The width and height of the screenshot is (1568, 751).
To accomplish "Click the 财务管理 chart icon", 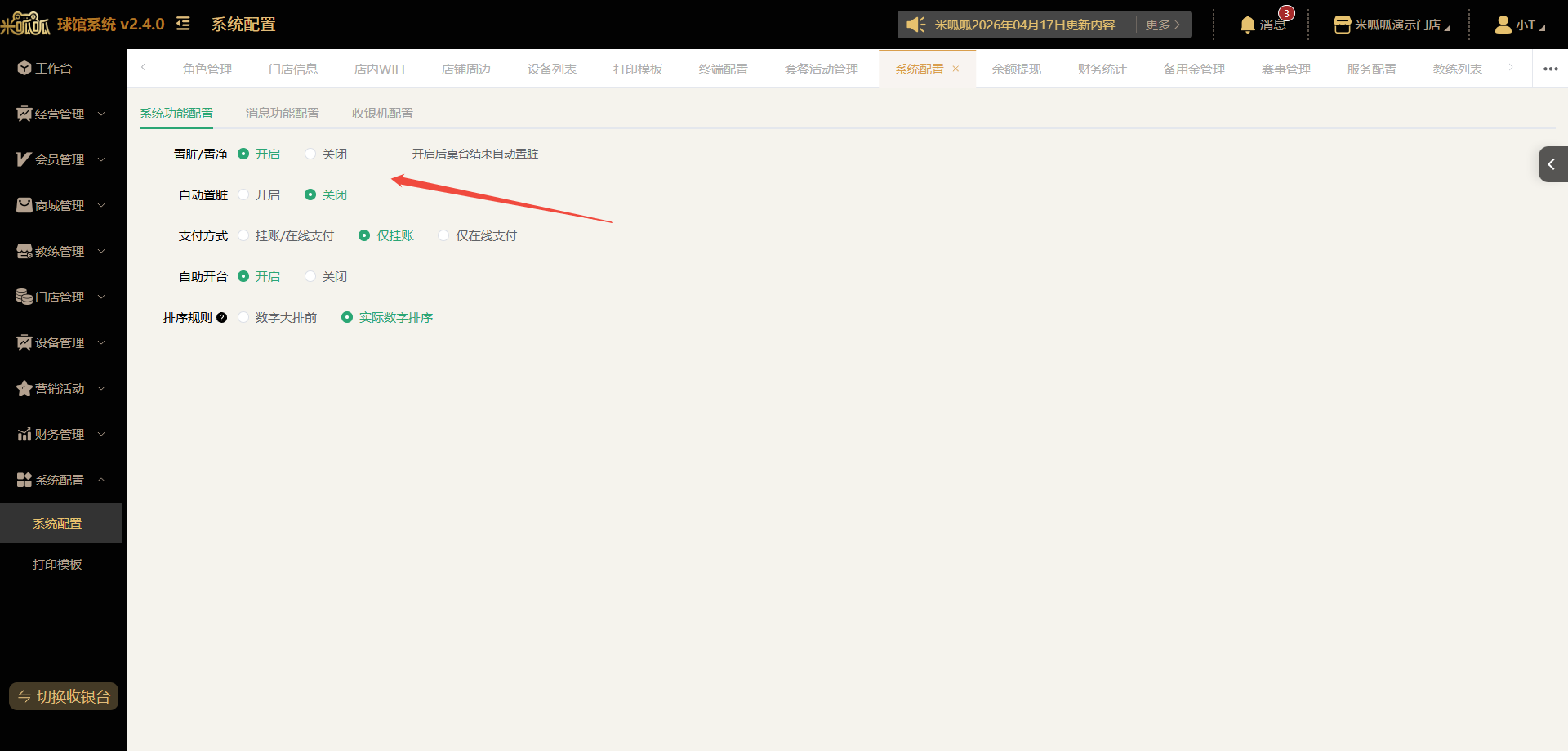I will click(x=24, y=434).
